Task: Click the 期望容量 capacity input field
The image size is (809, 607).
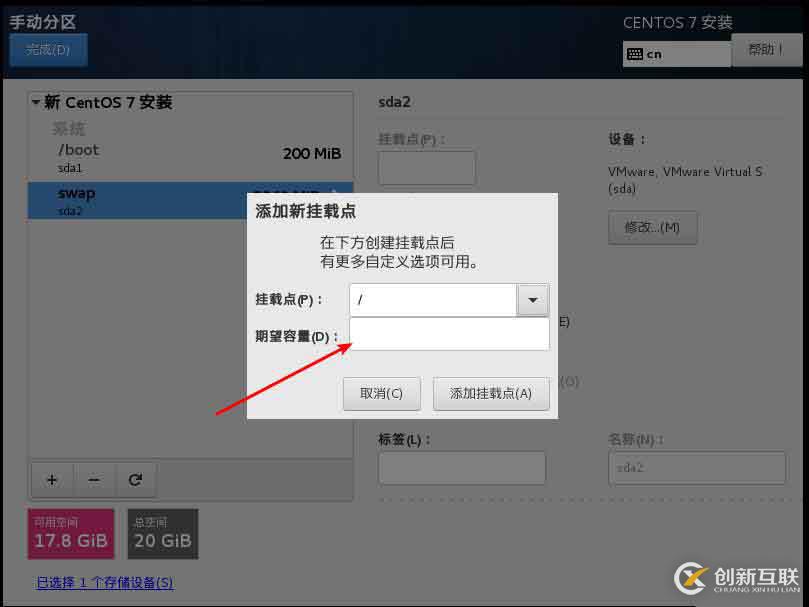Action: point(448,334)
